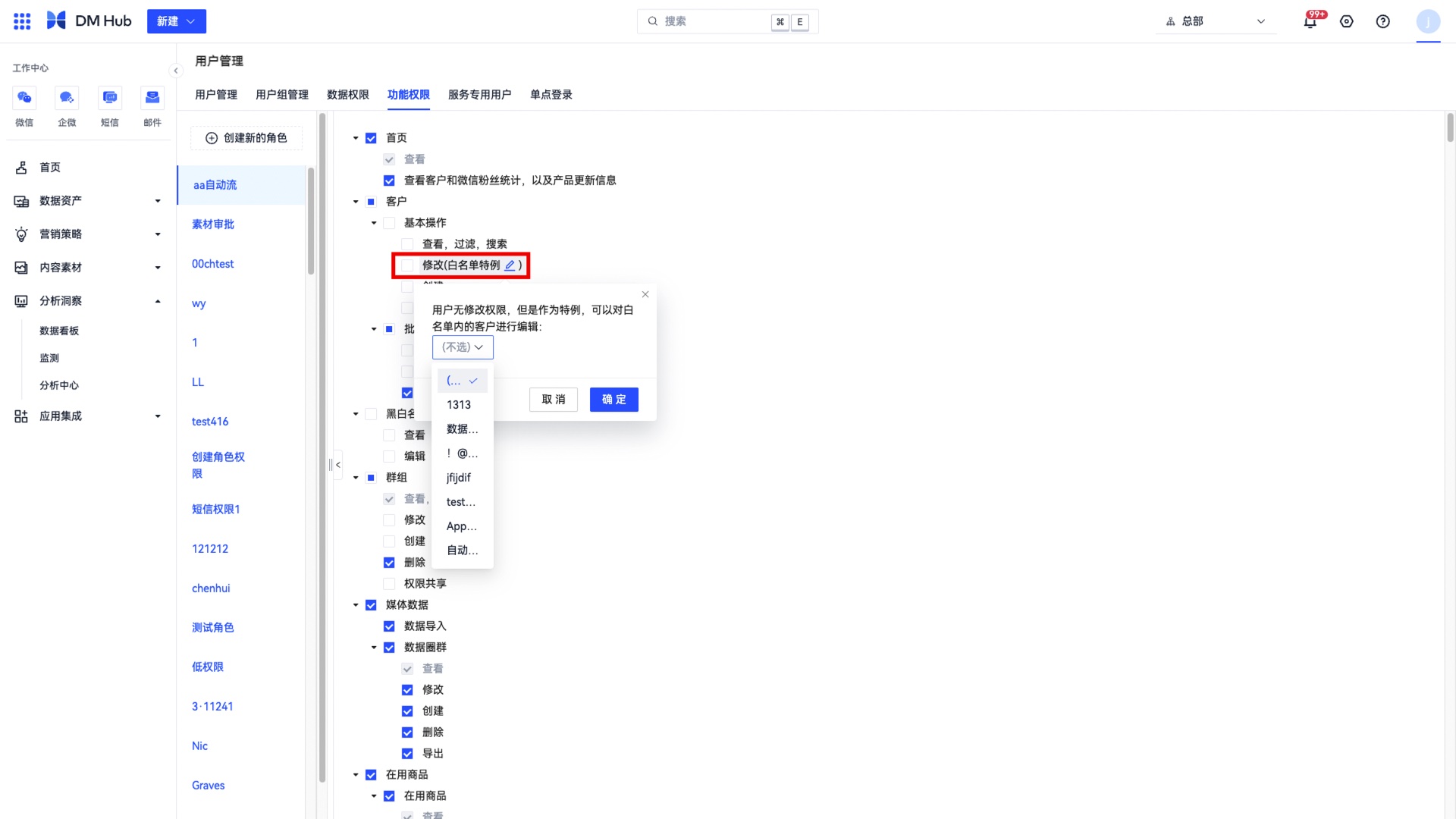Switch to the 单点登录 tab

pyautogui.click(x=551, y=95)
